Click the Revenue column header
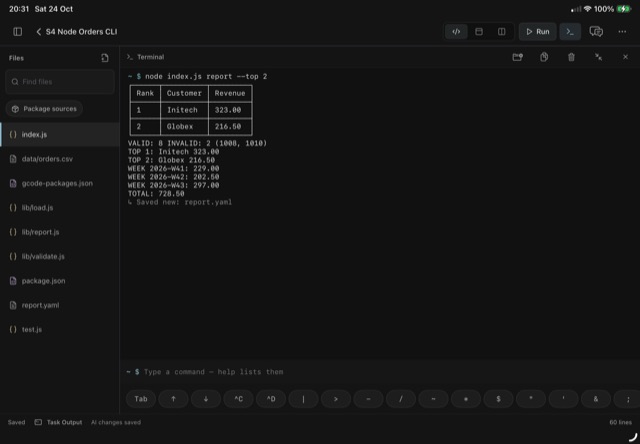 [230, 93]
